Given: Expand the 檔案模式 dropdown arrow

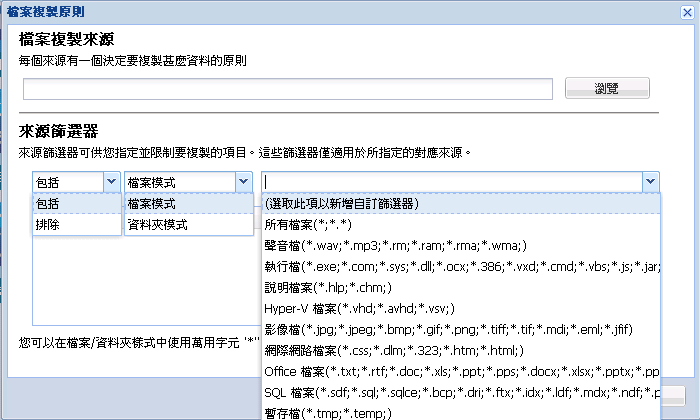Looking at the screenshot, I should [242, 182].
